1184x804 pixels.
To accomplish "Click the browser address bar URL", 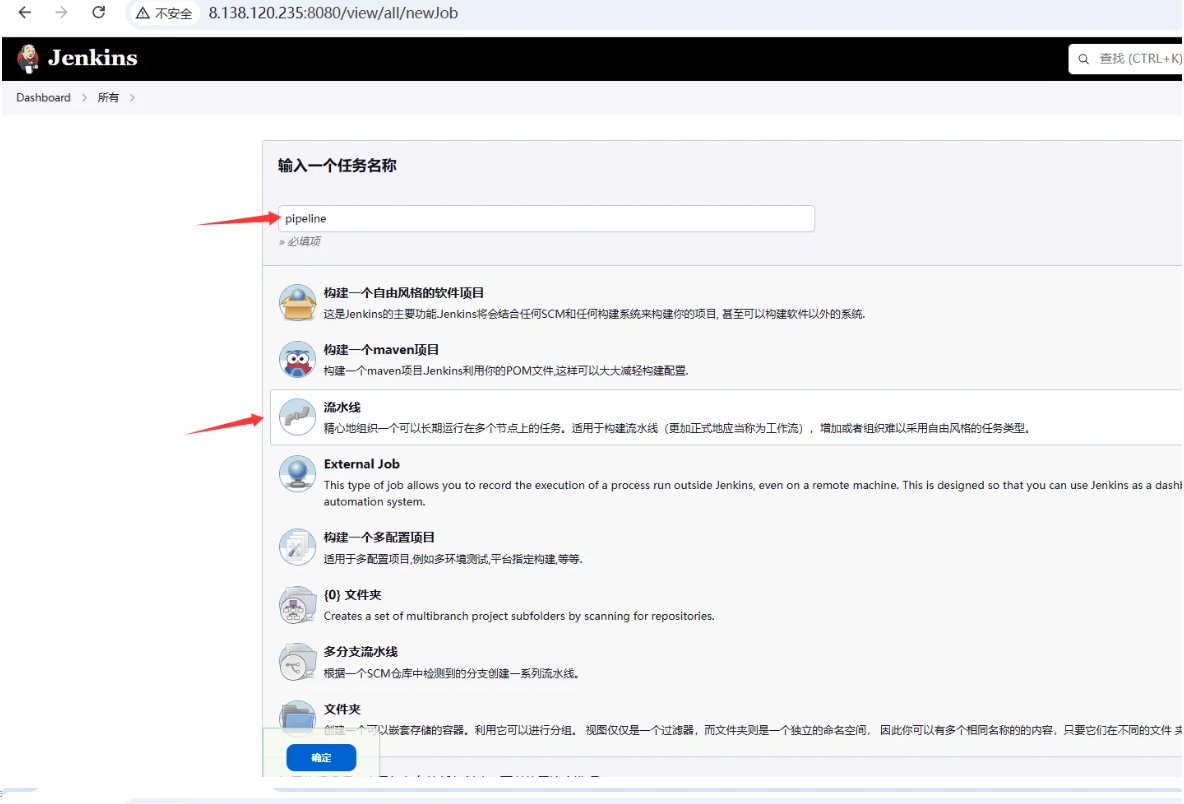I will (333, 13).
